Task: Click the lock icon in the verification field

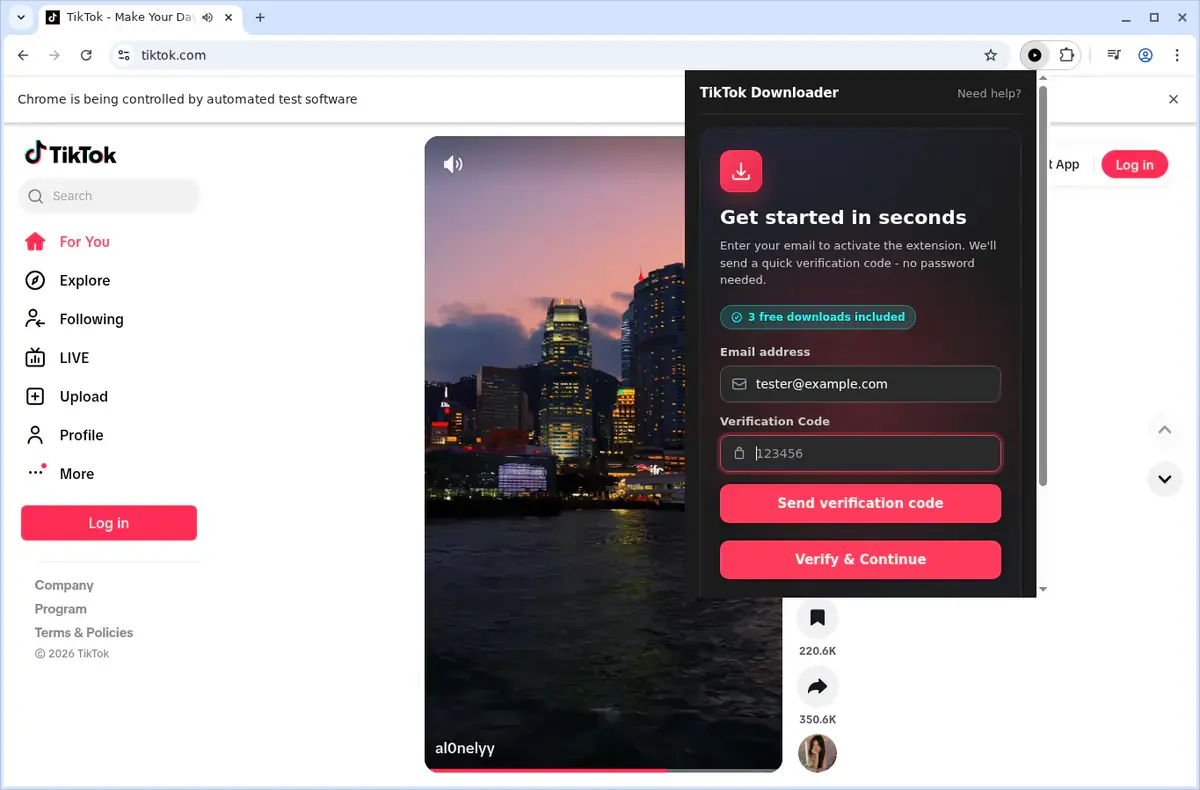Action: 739,453
